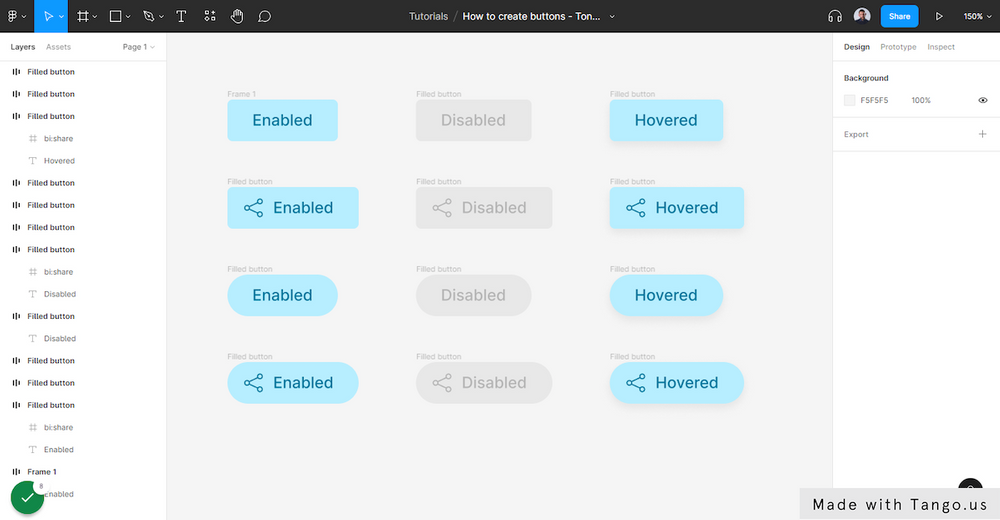Select the Add comment tool
This screenshot has height=520, width=1000.
265,17
